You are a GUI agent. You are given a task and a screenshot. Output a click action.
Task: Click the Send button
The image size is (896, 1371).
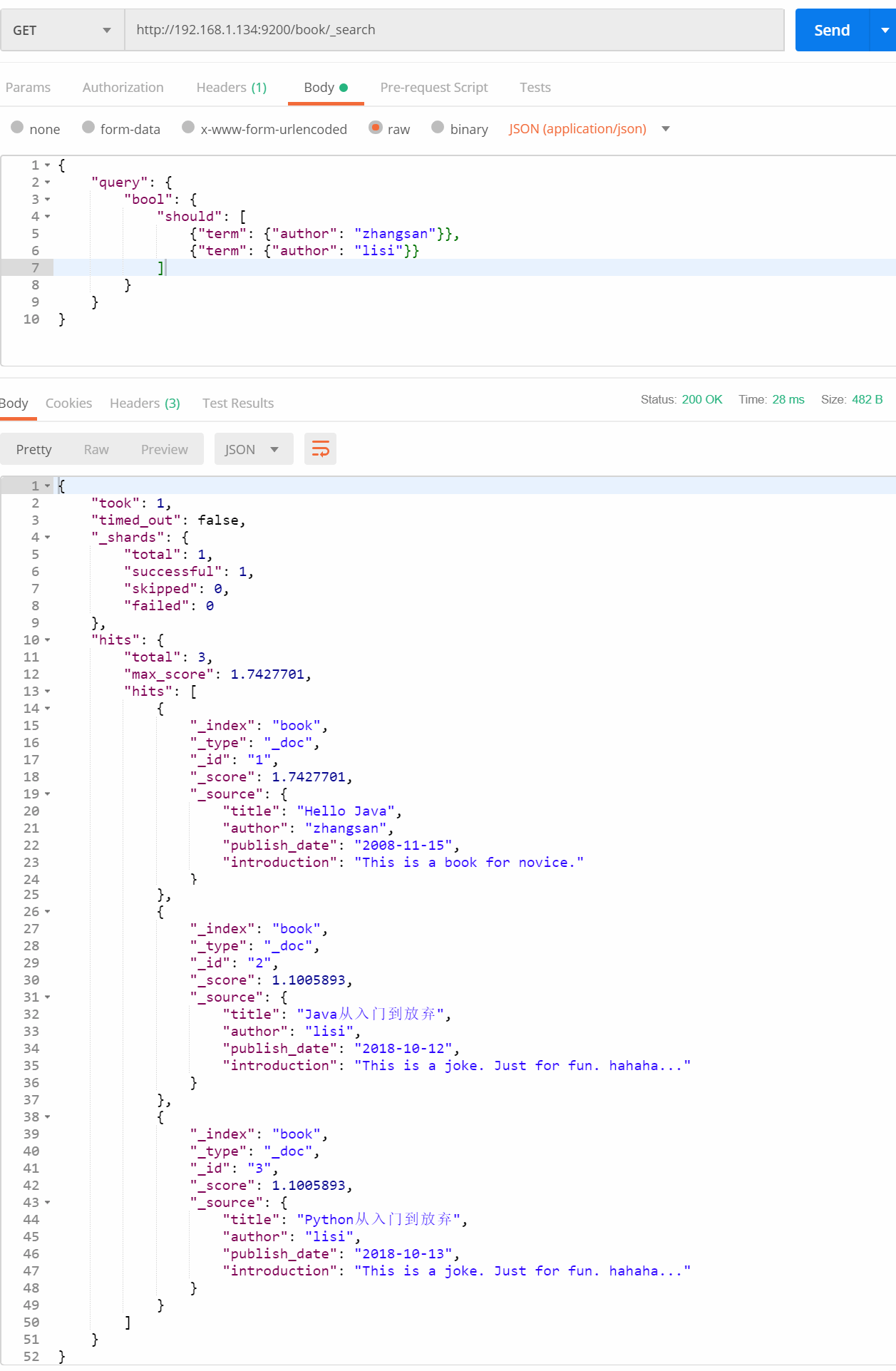coord(832,31)
